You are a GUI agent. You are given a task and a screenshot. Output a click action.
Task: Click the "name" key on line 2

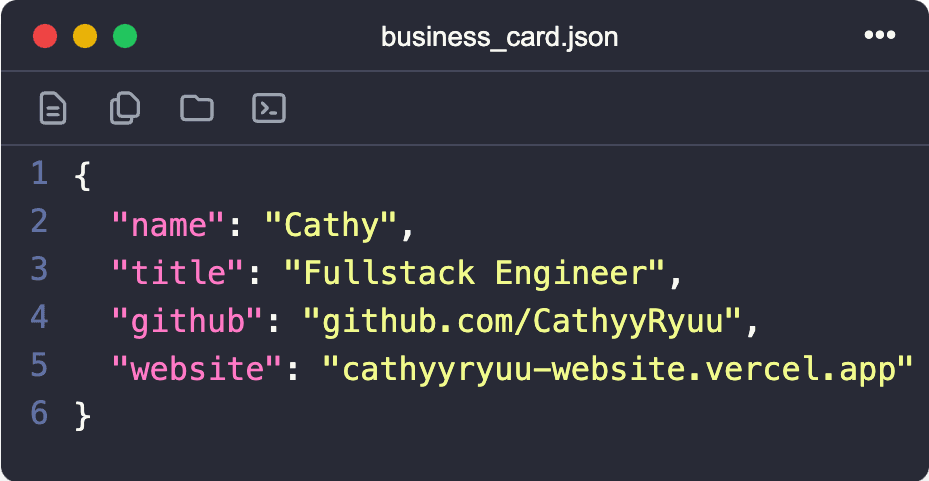169,226
